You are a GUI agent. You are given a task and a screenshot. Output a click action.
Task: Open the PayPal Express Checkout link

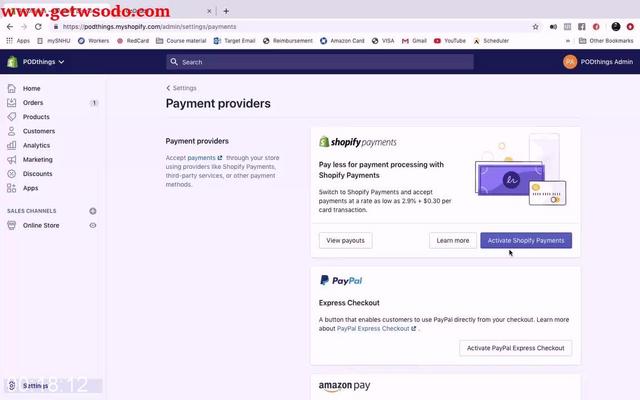[376, 329]
